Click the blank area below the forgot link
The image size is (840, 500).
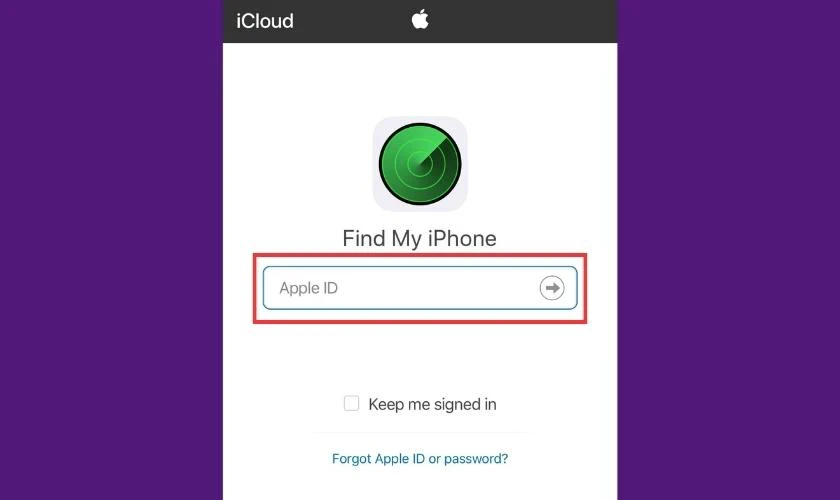click(x=420, y=484)
